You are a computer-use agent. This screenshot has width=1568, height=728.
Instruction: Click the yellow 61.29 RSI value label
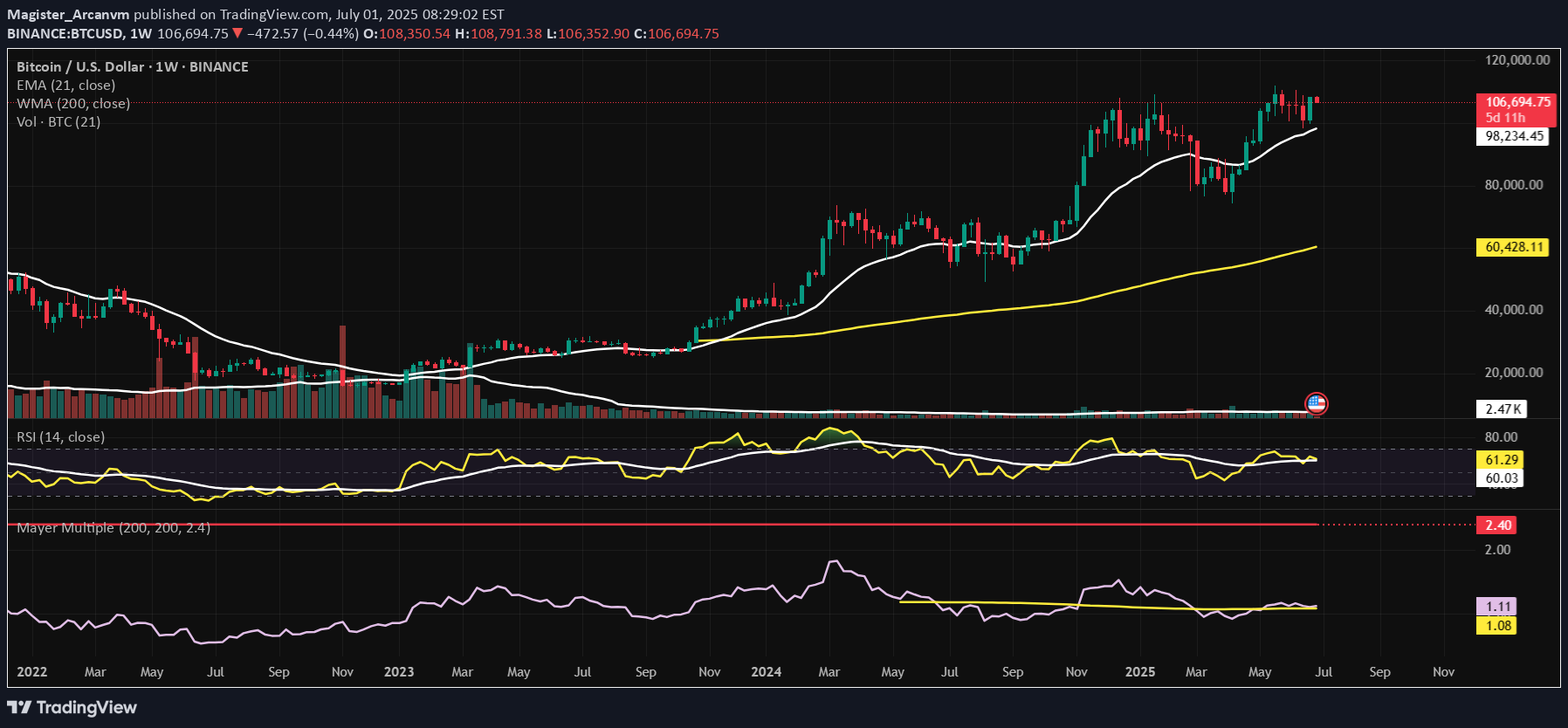1501,460
